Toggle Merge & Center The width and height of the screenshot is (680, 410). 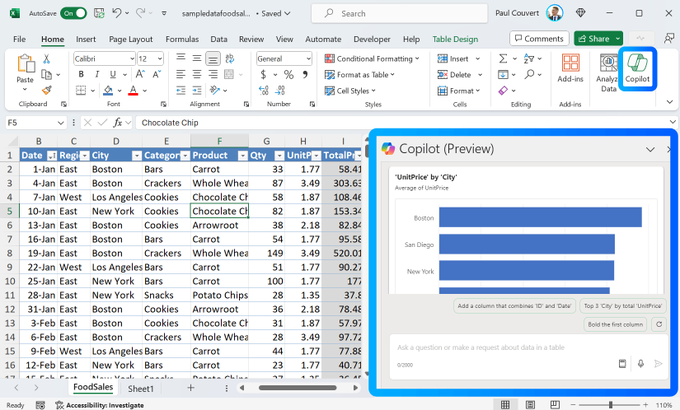pyautogui.click(x=229, y=75)
